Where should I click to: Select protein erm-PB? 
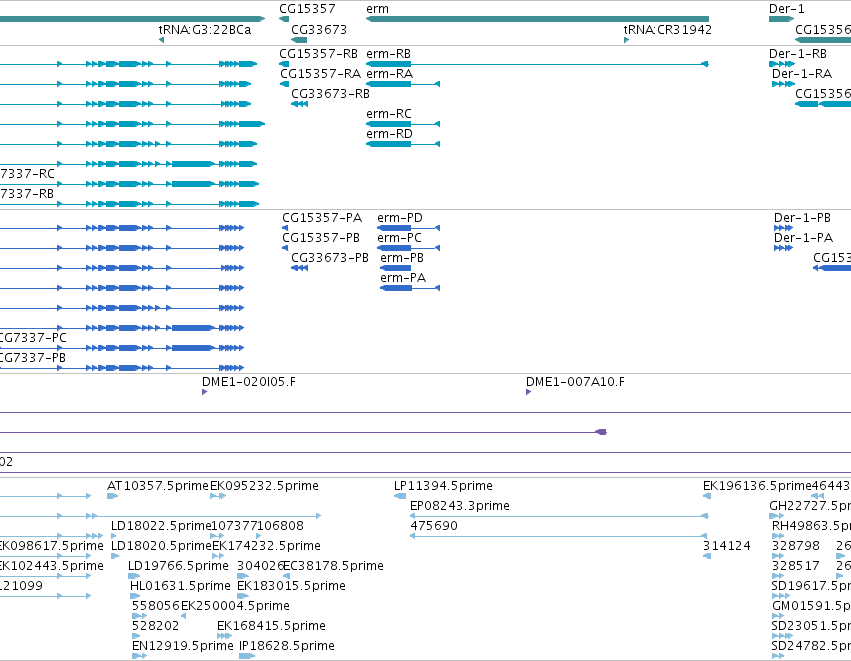(x=396, y=268)
